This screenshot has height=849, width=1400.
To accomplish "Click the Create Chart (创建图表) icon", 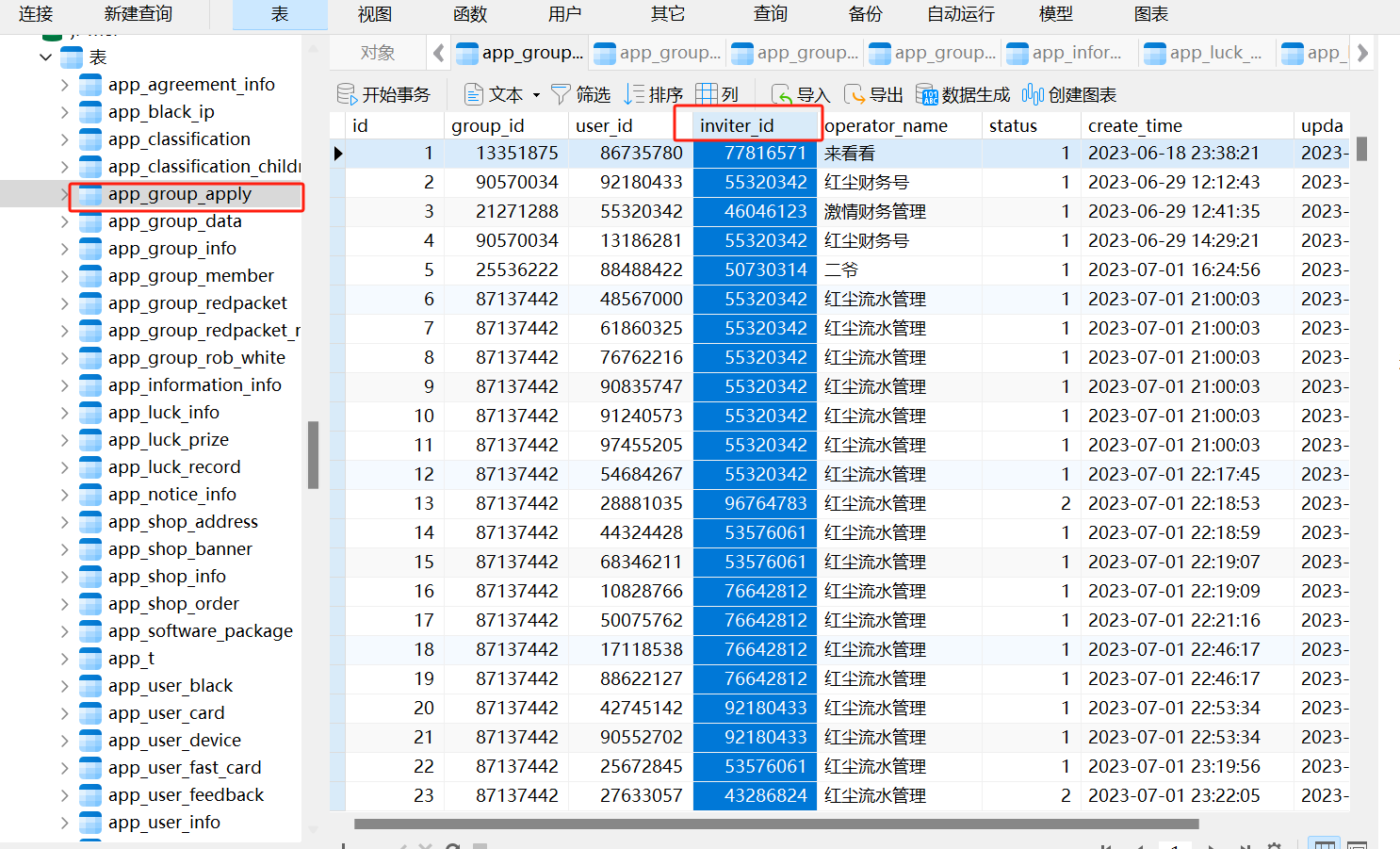I will 1033,94.
